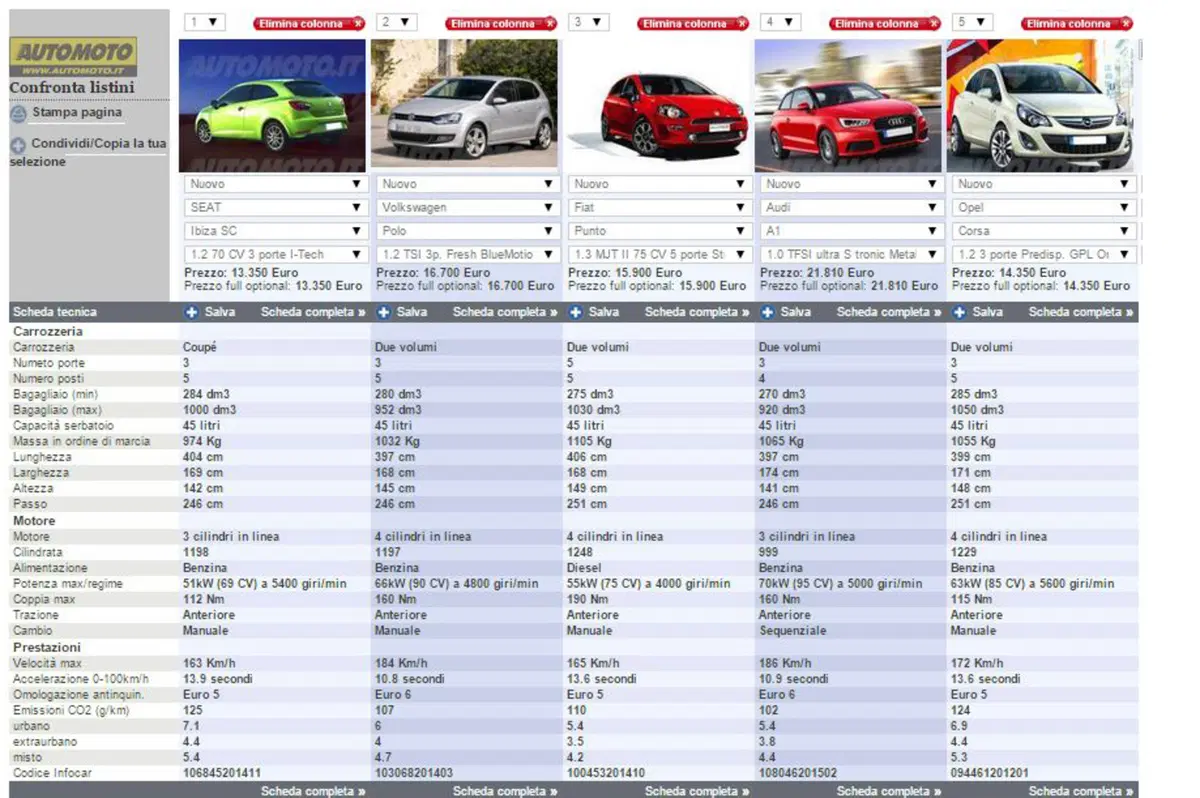Screen dimensions: 1200x798
Task: Open the 1.2 70 CV 3 porte I-Tech version dropdown
Action: tap(275, 255)
